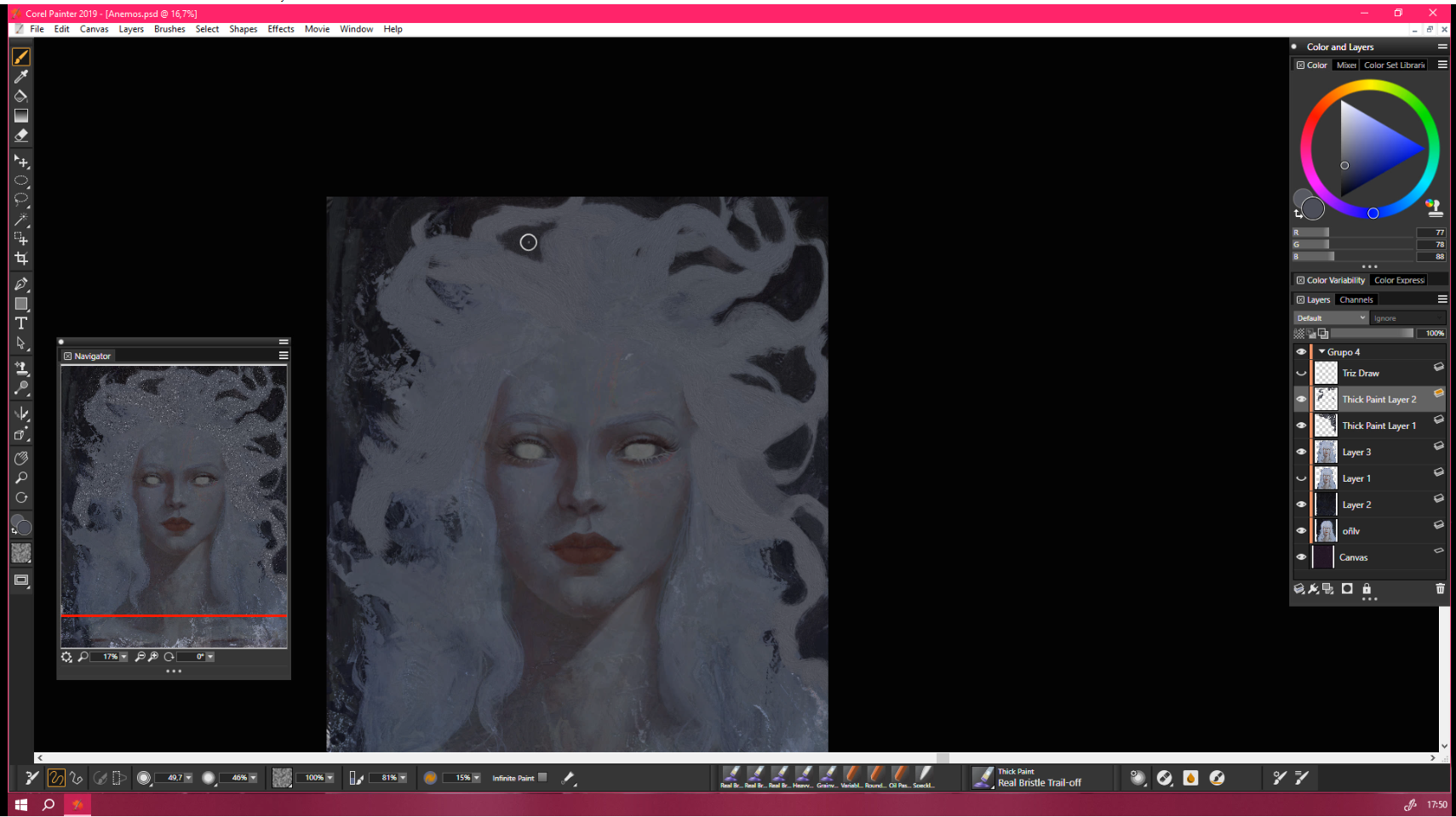Collapse the Grupo 4 group
Image resolution: width=1456 pixels, height=817 pixels.
coord(1321,351)
